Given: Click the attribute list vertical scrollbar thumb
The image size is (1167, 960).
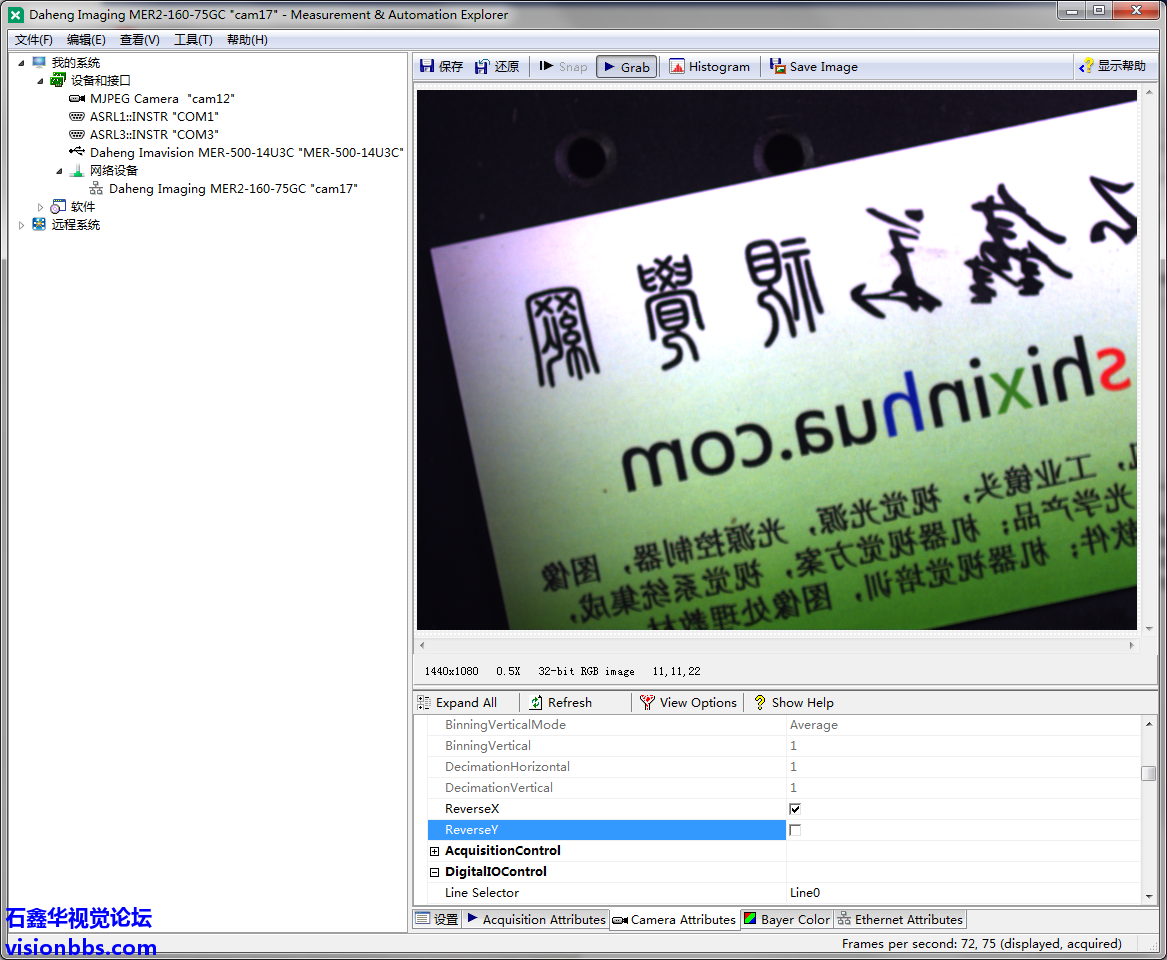Looking at the screenshot, I should point(1149,773).
